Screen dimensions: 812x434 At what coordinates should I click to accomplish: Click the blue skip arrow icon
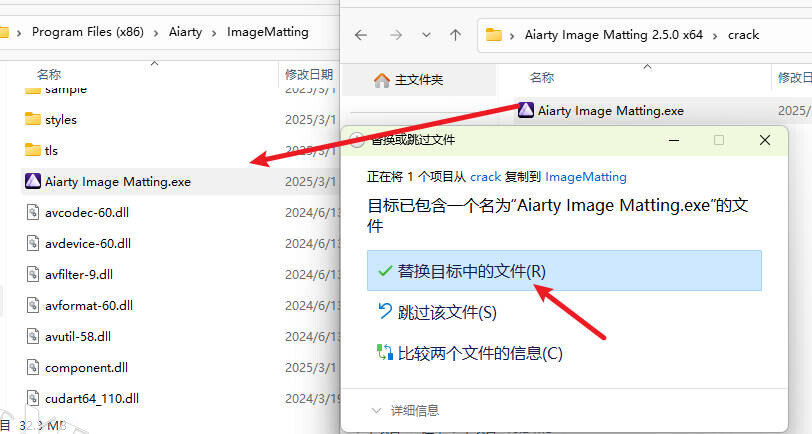click(x=385, y=311)
